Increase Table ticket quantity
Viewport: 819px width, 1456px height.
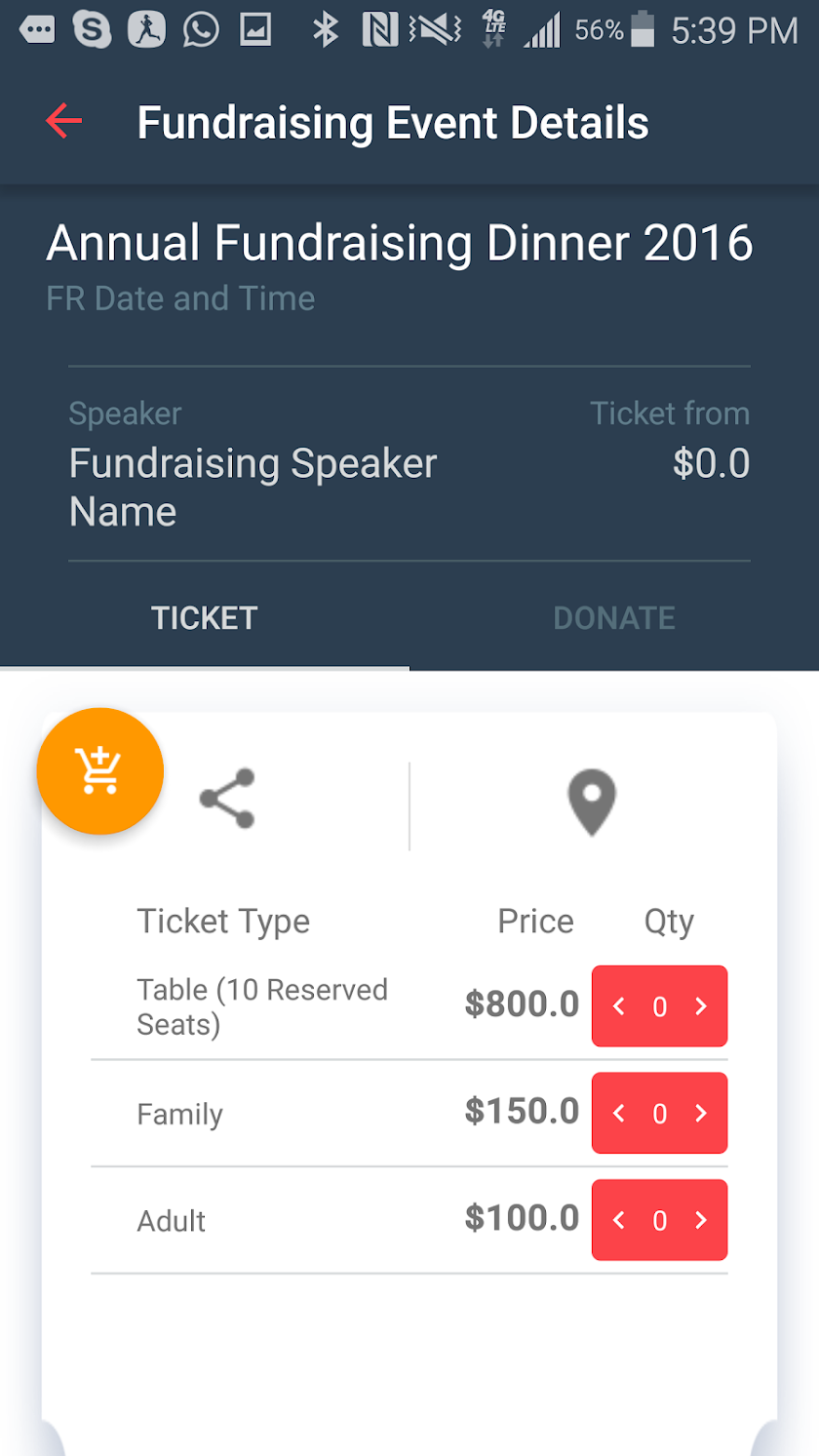click(x=701, y=1006)
